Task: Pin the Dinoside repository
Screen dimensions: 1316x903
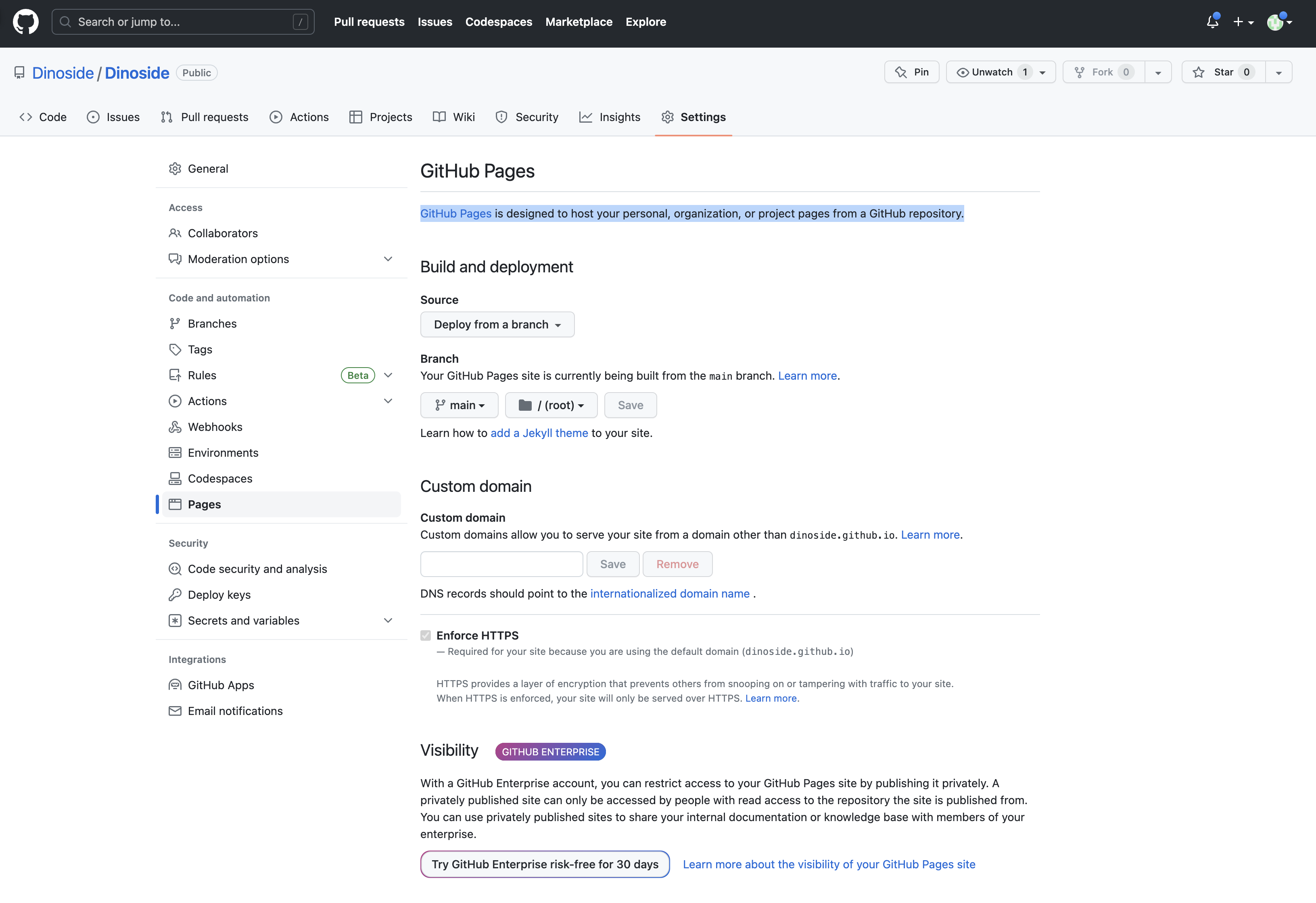Action: pyautogui.click(x=912, y=72)
